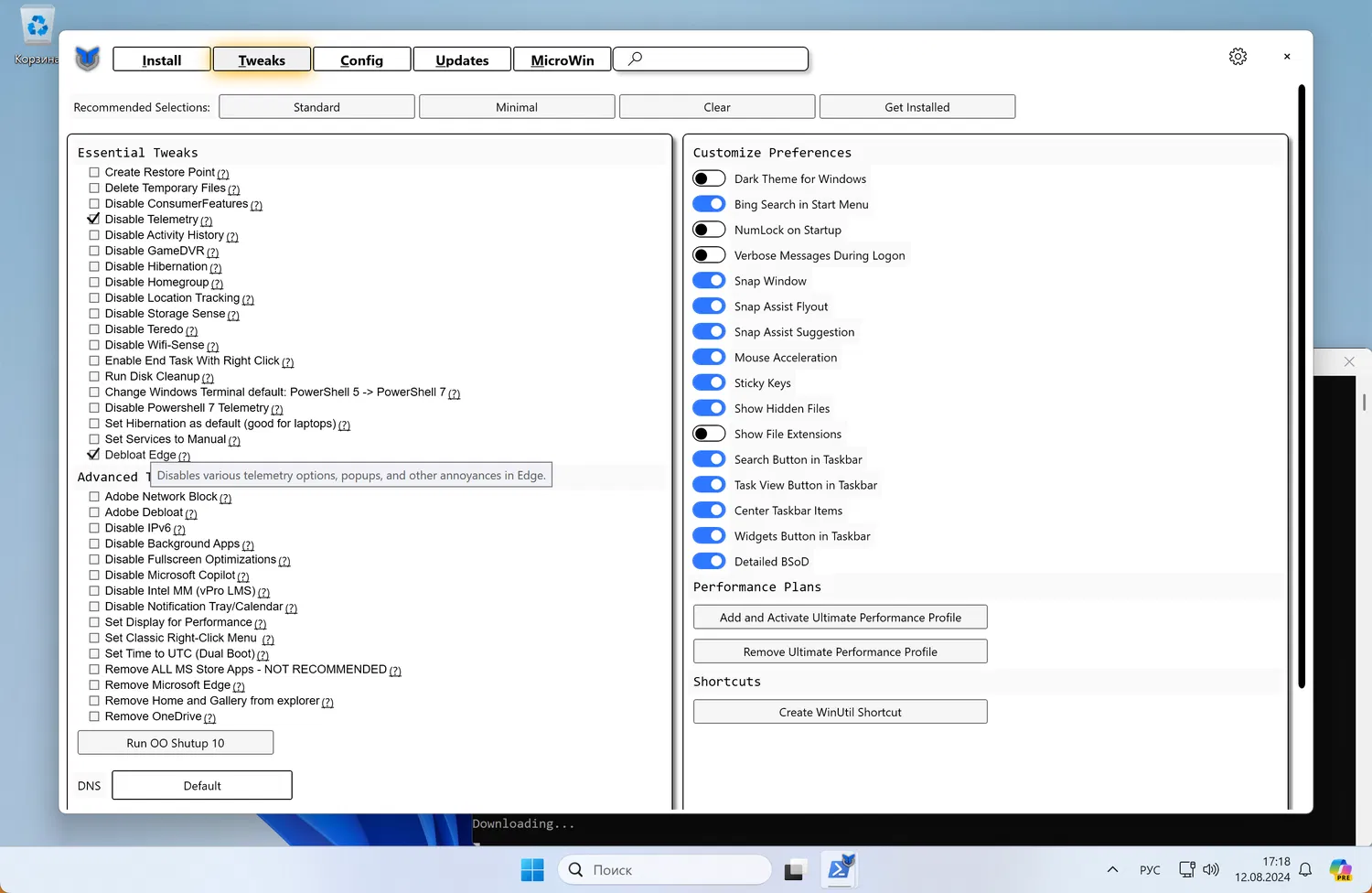Image resolution: width=1372 pixels, height=893 pixels.
Task: Open the MicroWin tab
Action: [x=563, y=59]
